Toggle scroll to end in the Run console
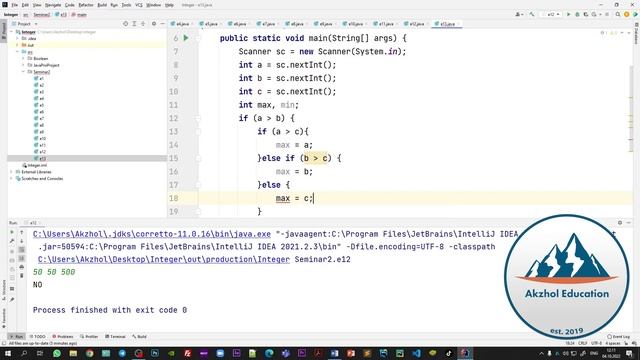Image resolution: width=640 pixels, height=360 pixels. tap(22, 258)
